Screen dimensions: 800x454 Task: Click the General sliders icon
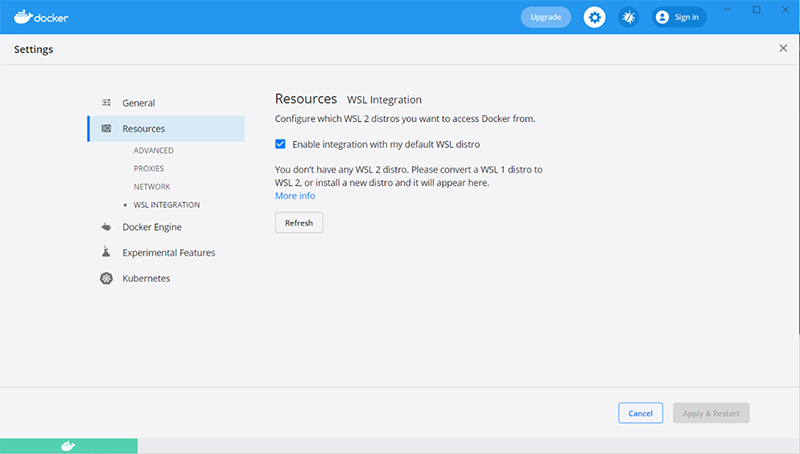coord(106,103)
